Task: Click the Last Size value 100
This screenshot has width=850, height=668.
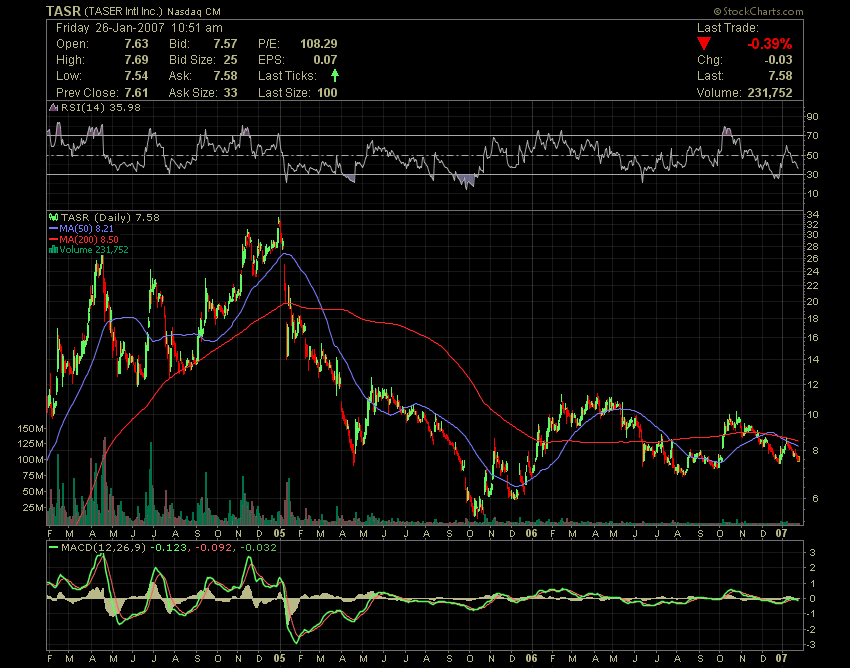Action: click(327, 93)
